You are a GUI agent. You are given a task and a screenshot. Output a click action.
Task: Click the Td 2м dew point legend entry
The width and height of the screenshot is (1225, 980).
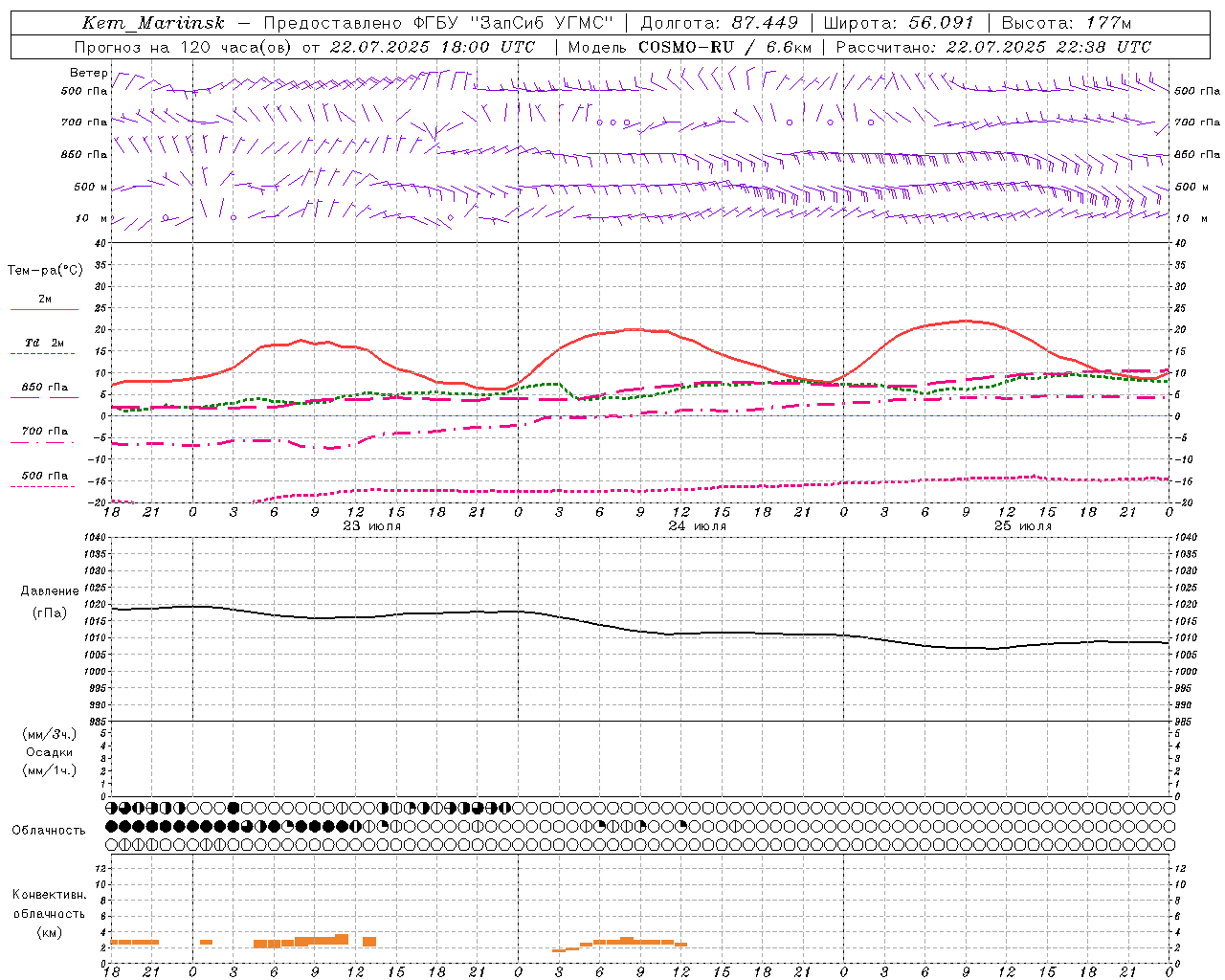tap(45, 343)
